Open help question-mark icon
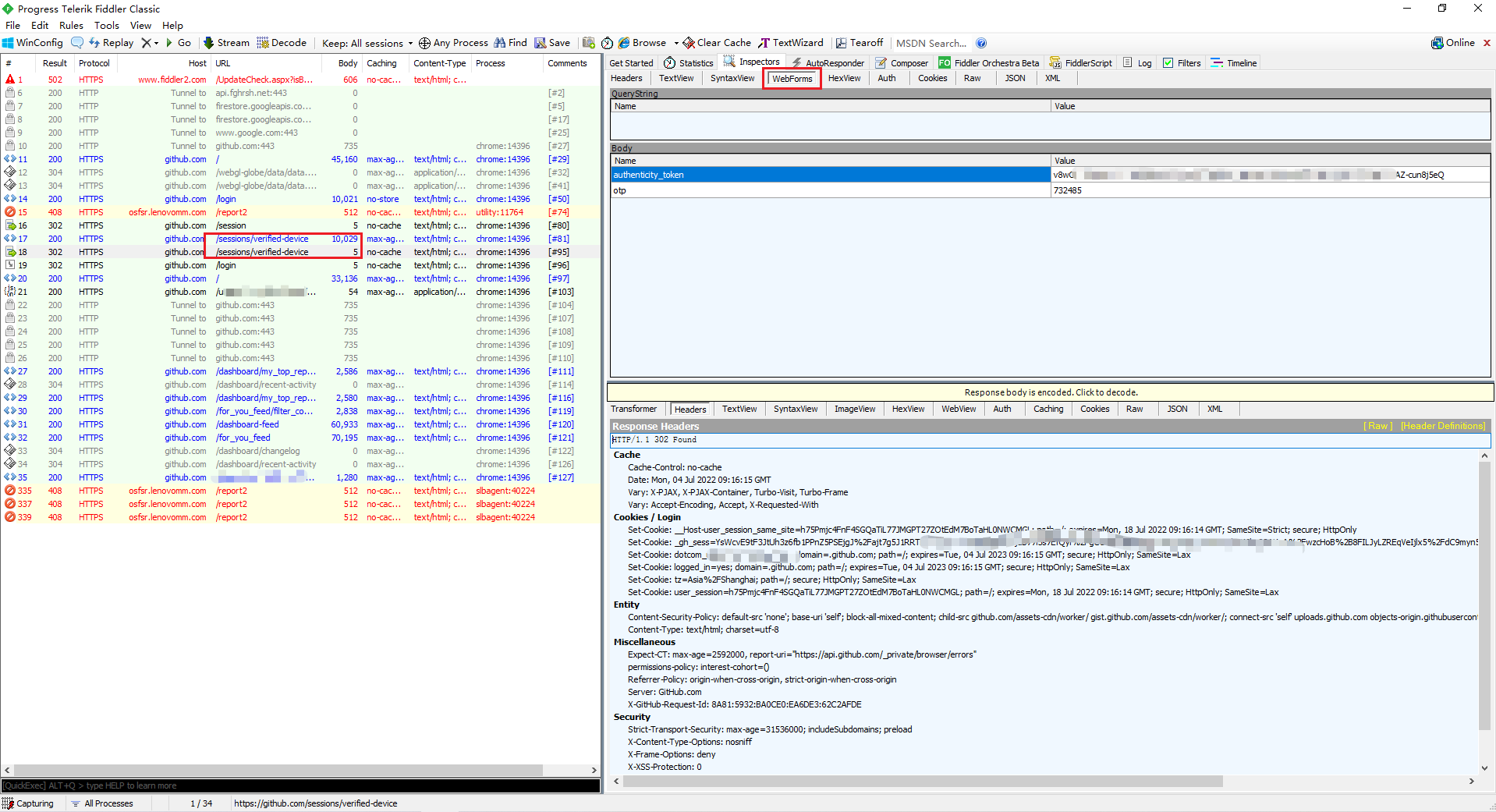 [981, 43]
